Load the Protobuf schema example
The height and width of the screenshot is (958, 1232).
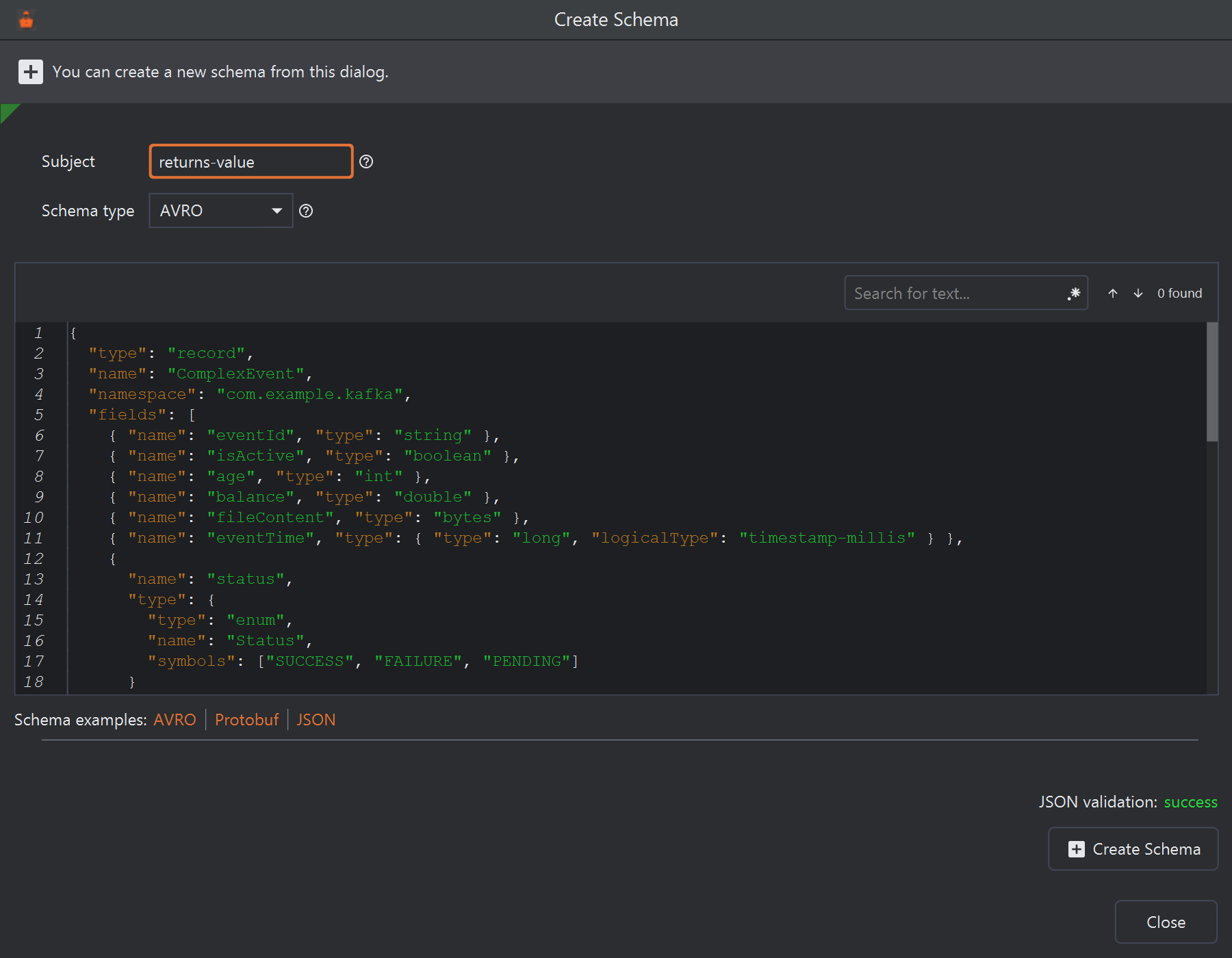246,720
